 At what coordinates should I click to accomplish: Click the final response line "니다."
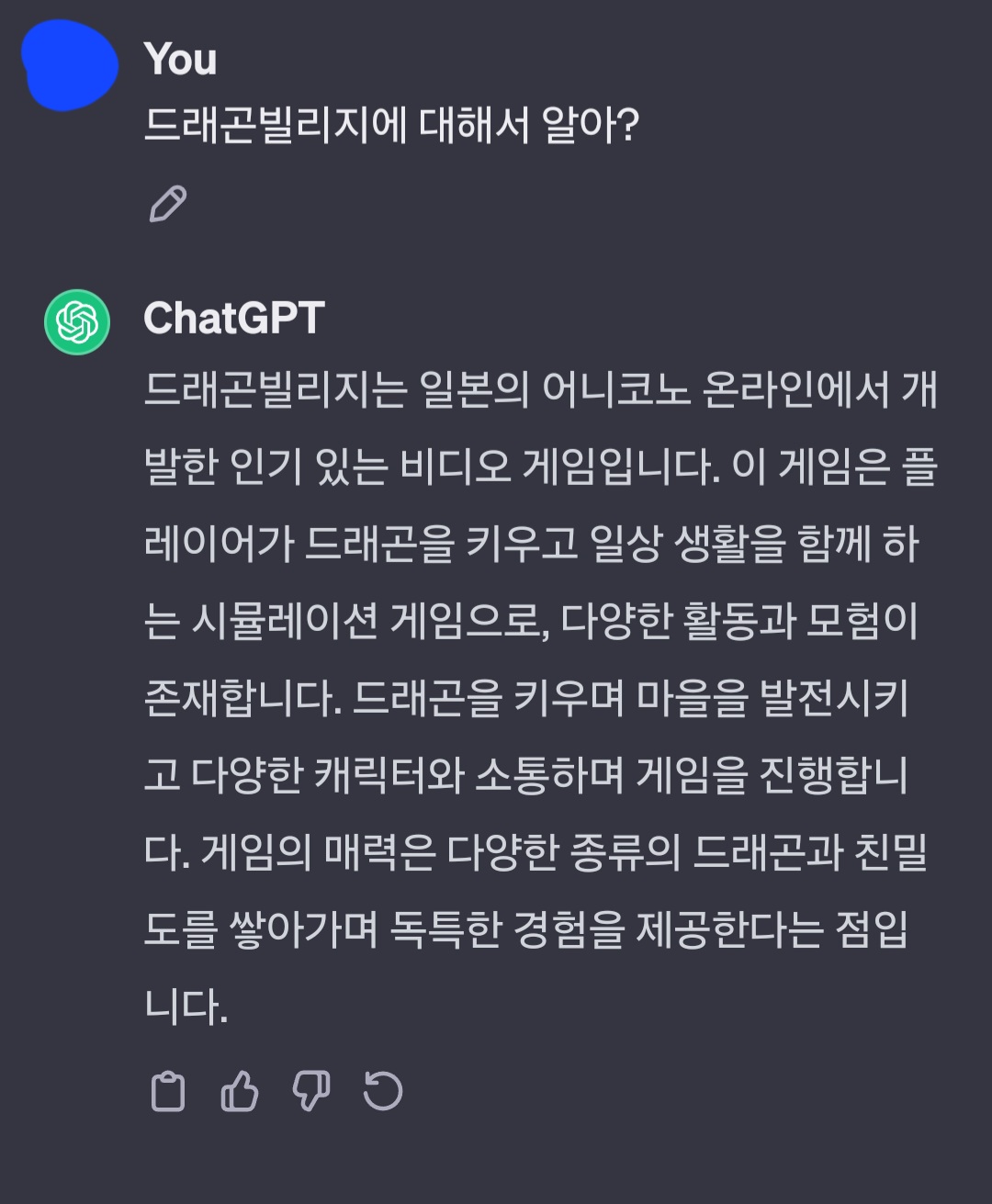[186, 1007]
